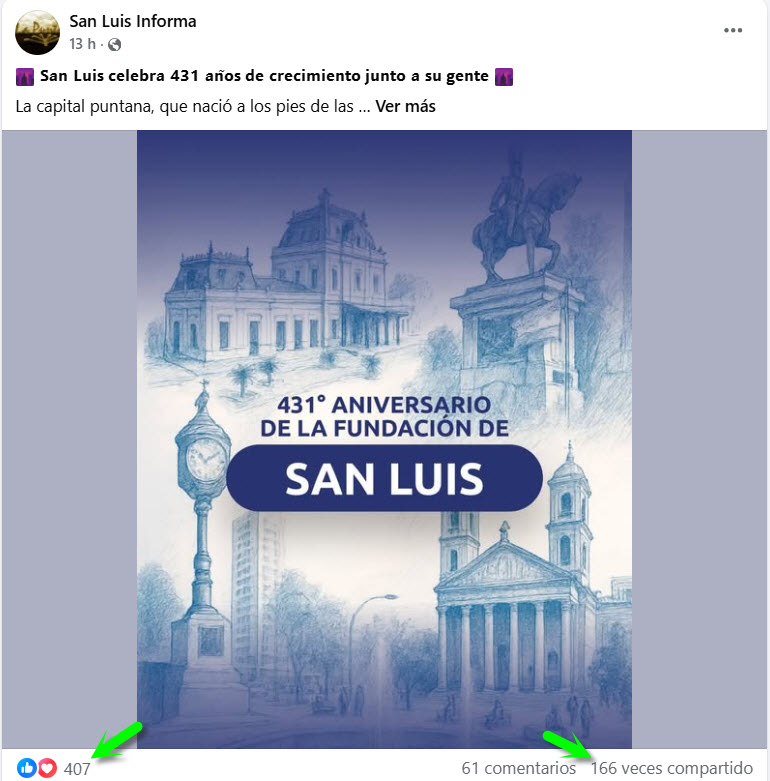
Task: Click the purple emoji before the headline
Action: pos(25,77)
